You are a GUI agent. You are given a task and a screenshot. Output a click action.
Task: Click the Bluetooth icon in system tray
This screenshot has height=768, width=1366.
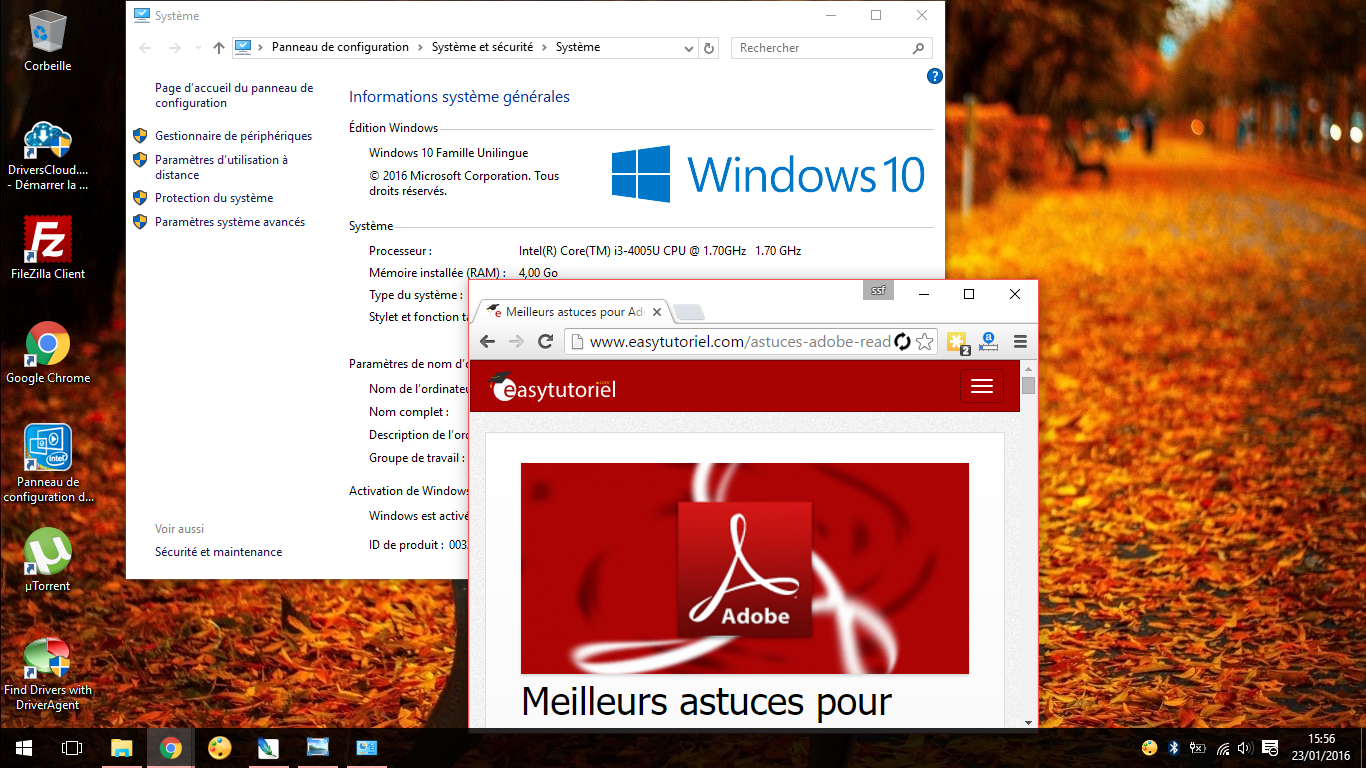(x=1174, y=748)
